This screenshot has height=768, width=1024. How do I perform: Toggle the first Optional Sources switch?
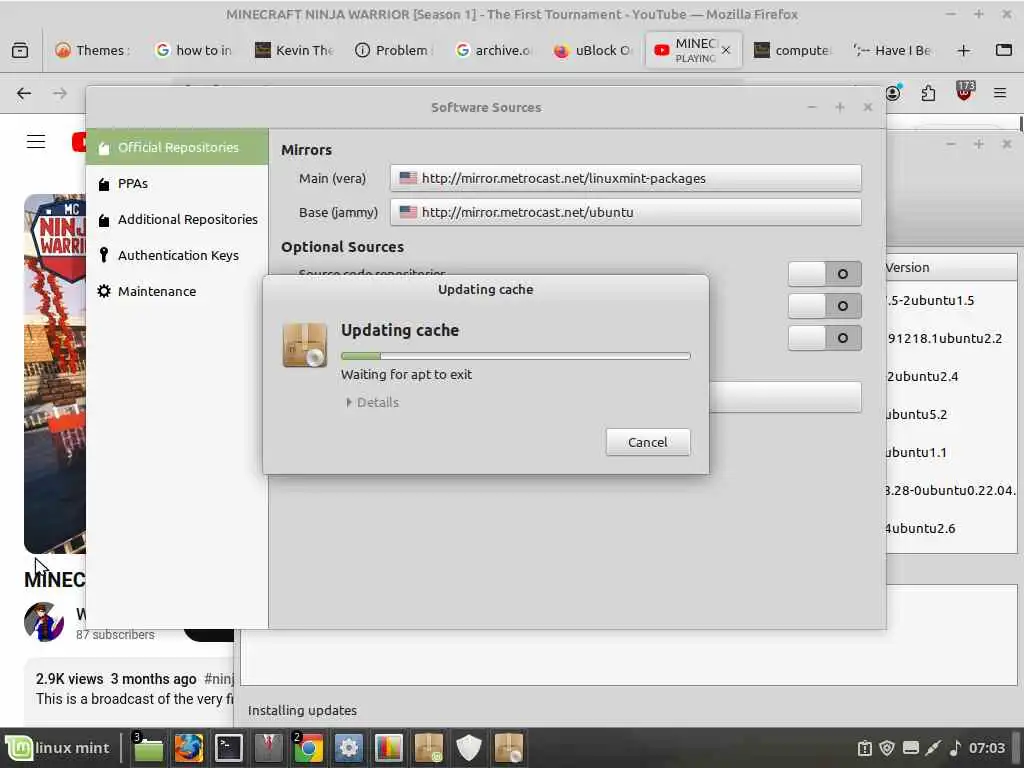[824, 274]
